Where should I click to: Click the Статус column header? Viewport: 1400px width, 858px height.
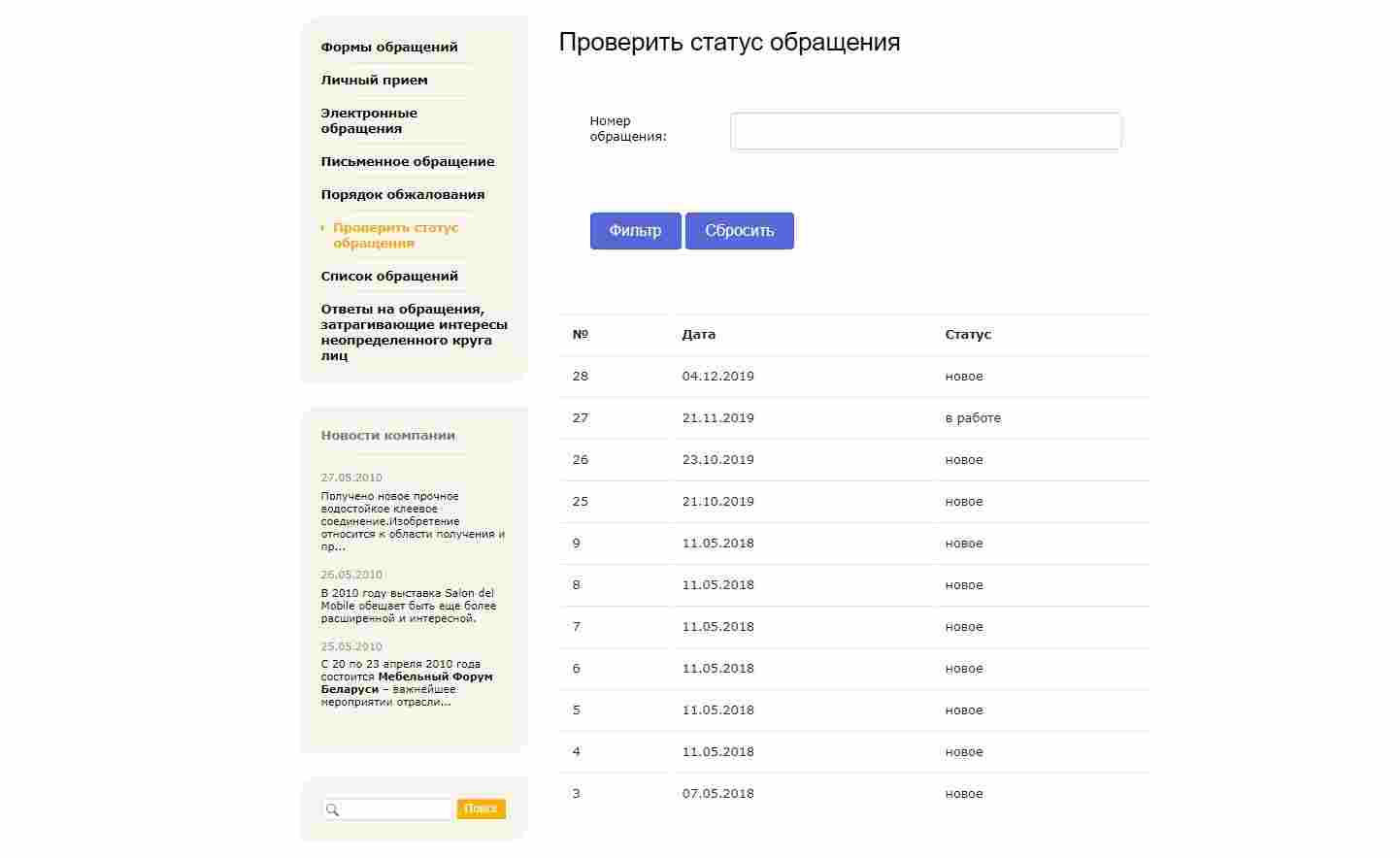(x=967, y=334)
